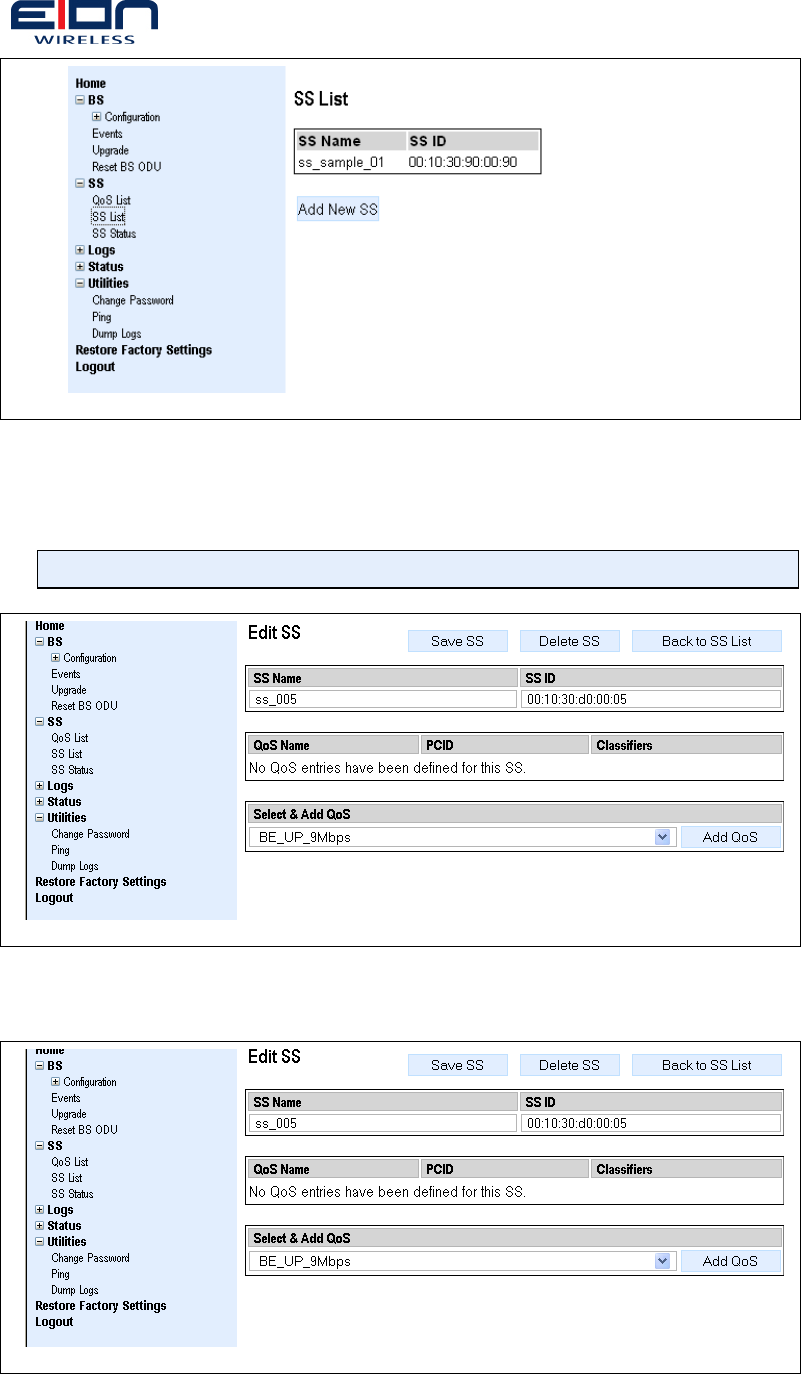Viewport: 801px width, 1374px height.
Task: Focus the SS ID field in middle Edit SS page
Action: pos(650,699)
